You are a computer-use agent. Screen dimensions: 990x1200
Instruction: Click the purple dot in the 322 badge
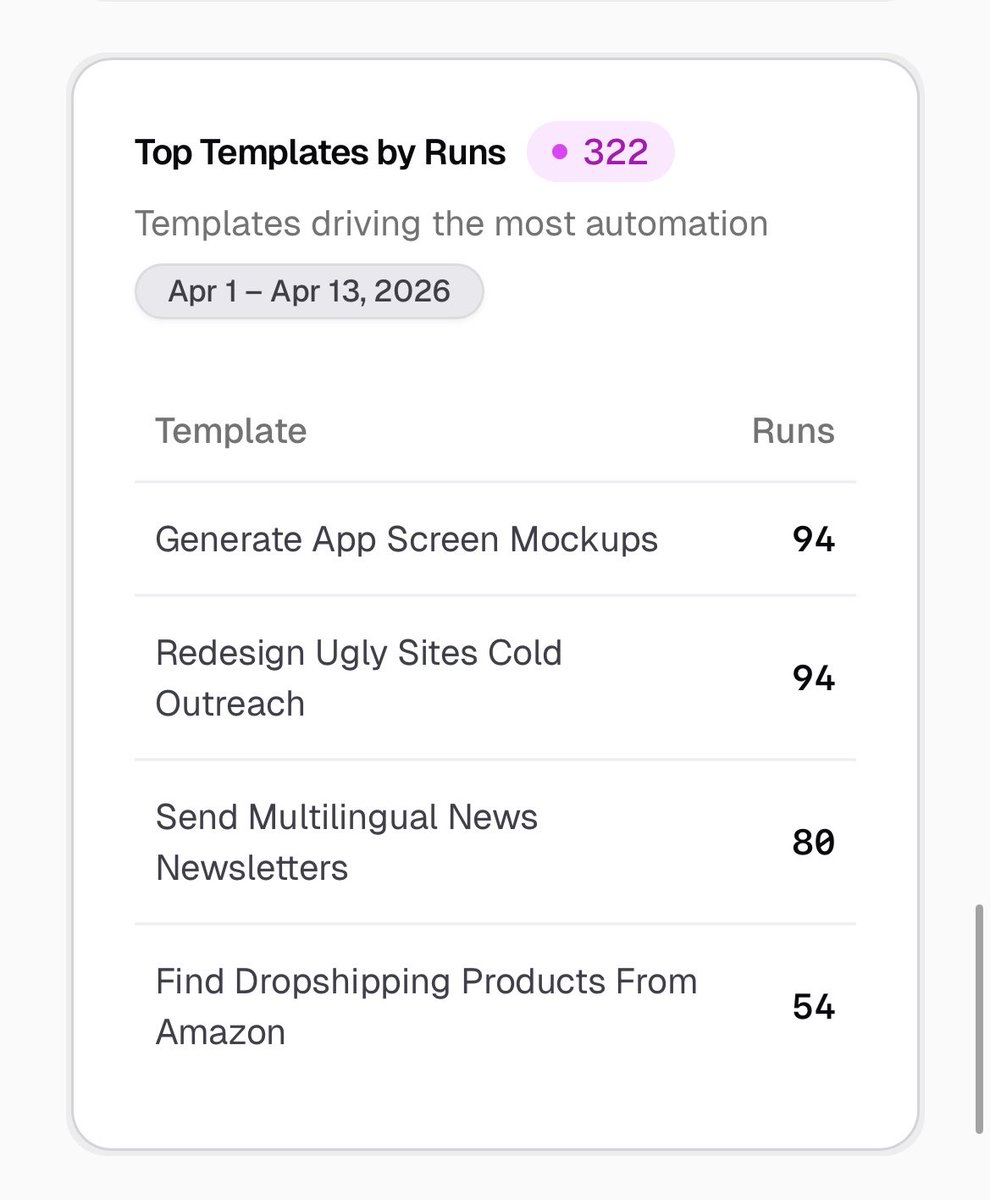click(560, 152)
